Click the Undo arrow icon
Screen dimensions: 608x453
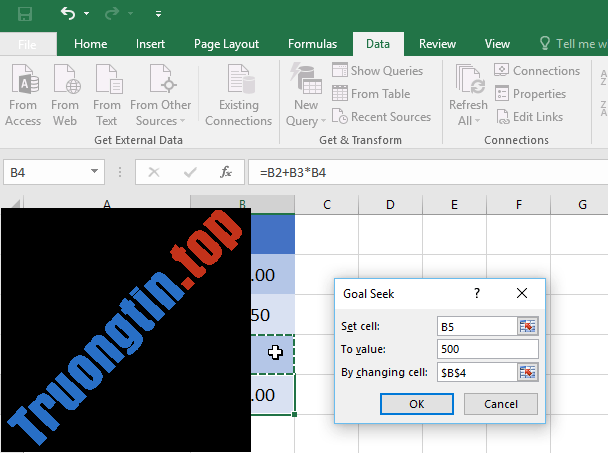pyautogui.click(x=68, y=14)
